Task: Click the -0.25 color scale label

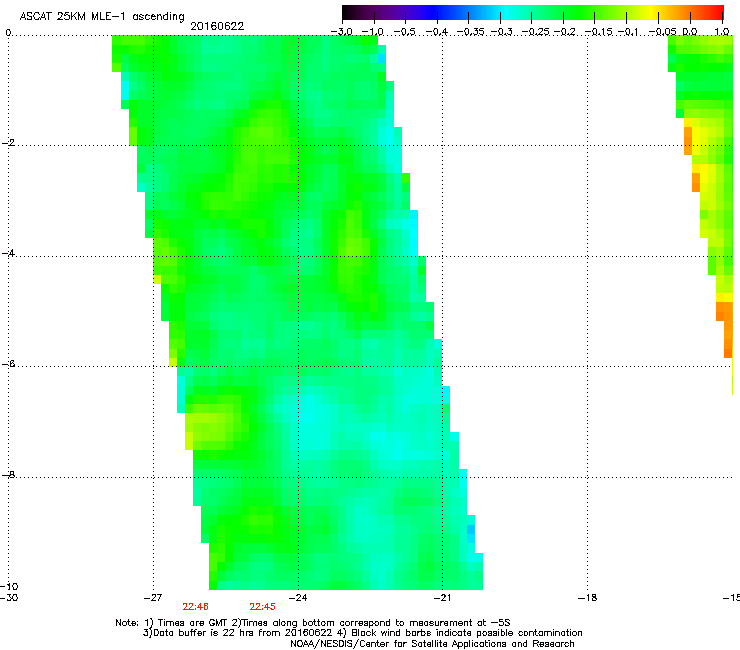Action: (x=536, y=32)
